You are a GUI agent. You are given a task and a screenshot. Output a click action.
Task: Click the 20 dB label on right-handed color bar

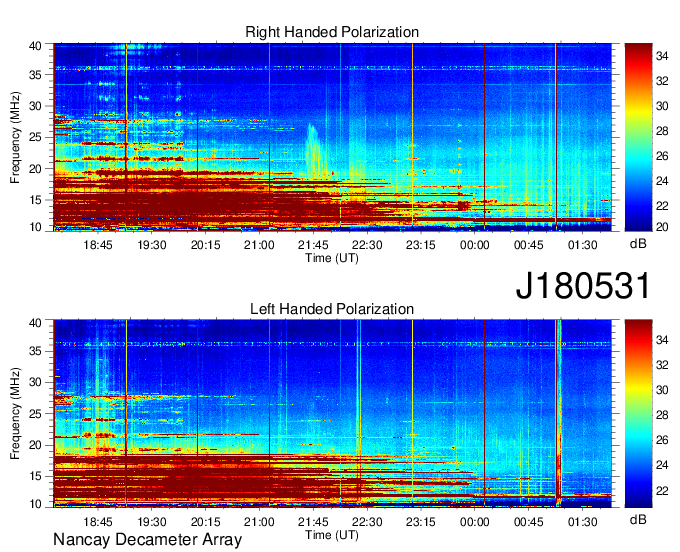click(x=662, y=227)
